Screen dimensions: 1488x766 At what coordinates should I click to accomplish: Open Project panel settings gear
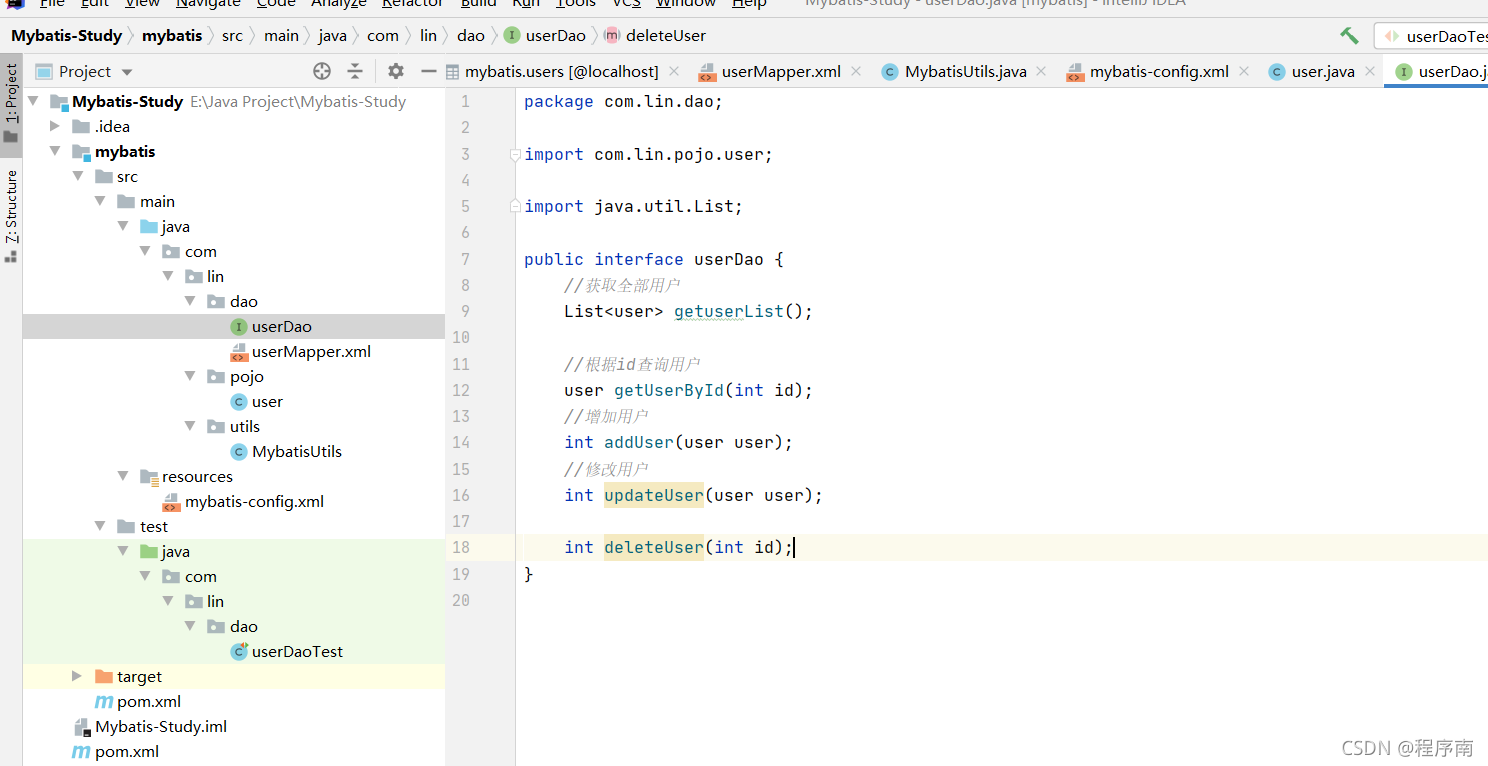tap(396, 71)
